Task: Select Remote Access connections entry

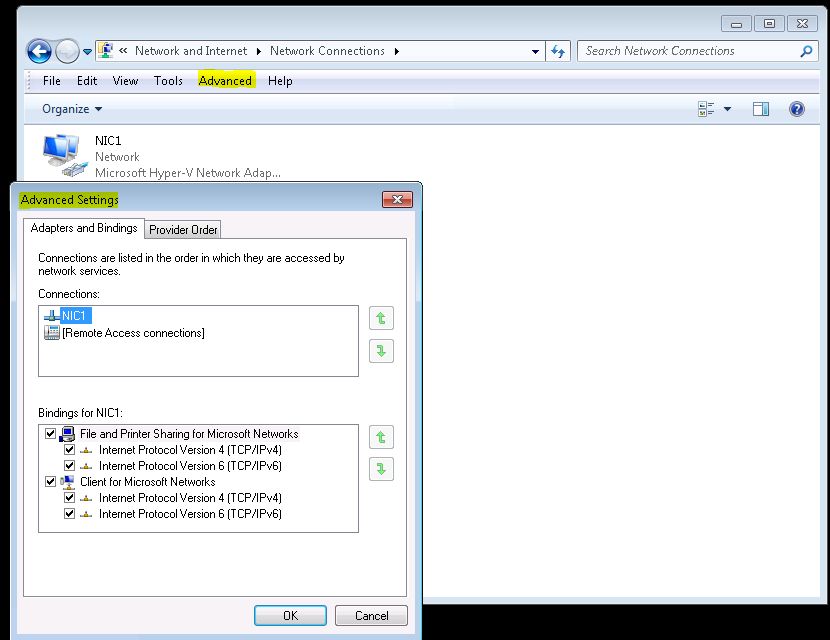Action: point(133,333)
